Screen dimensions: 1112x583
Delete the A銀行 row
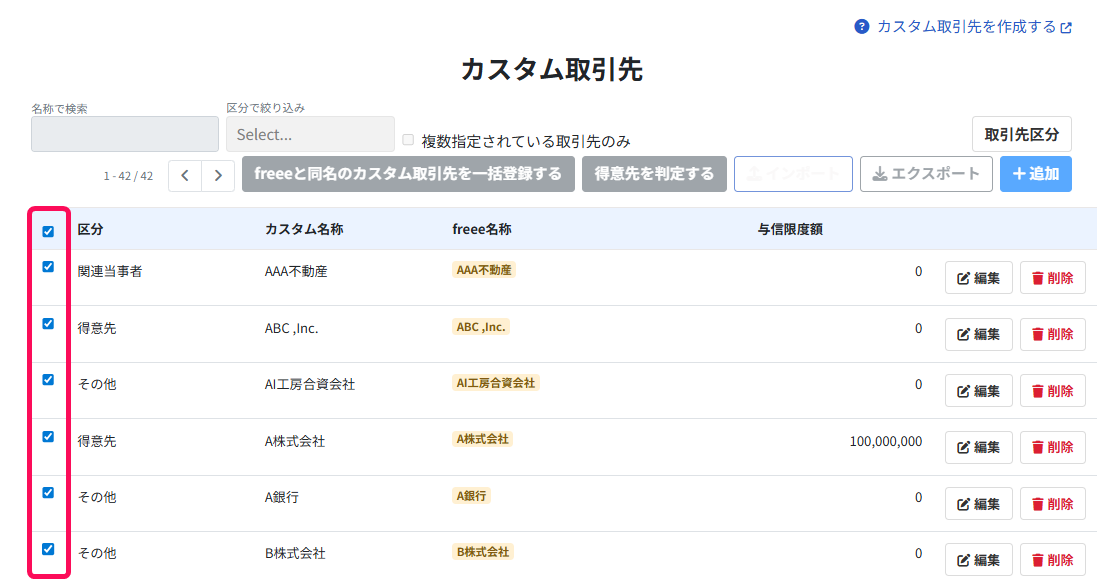tap(1052, 504)
